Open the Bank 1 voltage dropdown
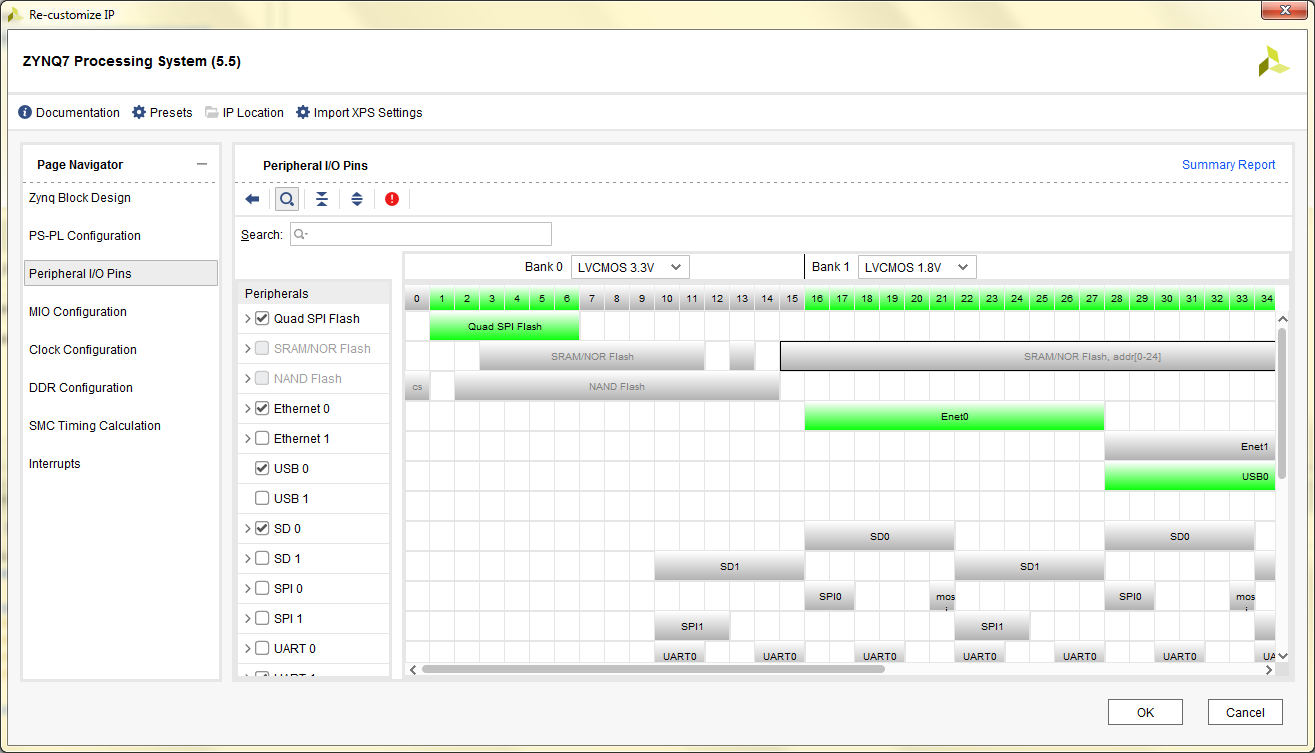This screenshot has height=753, width=1315. pos(917,267)
